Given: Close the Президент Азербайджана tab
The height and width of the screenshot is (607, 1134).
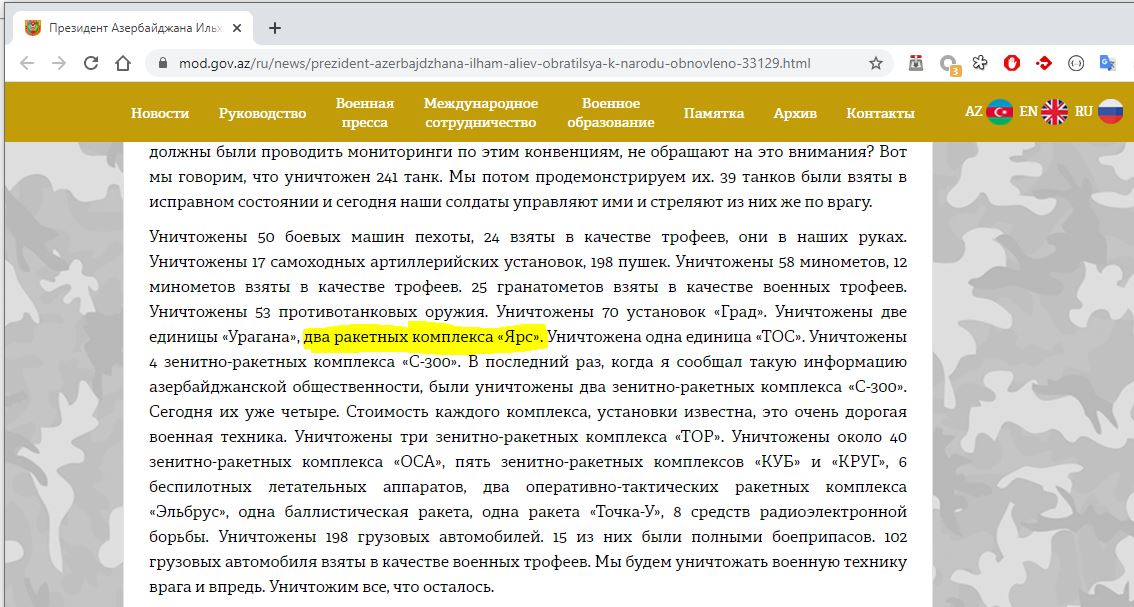Looking at the screenshot, I should [238, 28].
